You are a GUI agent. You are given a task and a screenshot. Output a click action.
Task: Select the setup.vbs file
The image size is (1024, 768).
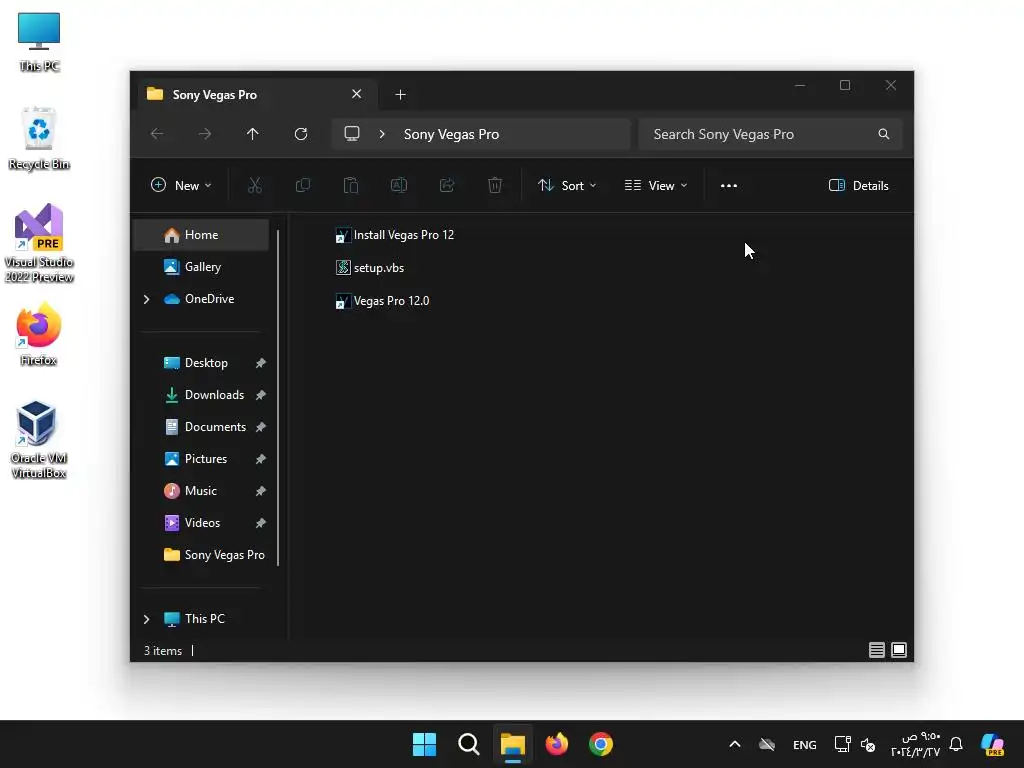click(370, 268)
